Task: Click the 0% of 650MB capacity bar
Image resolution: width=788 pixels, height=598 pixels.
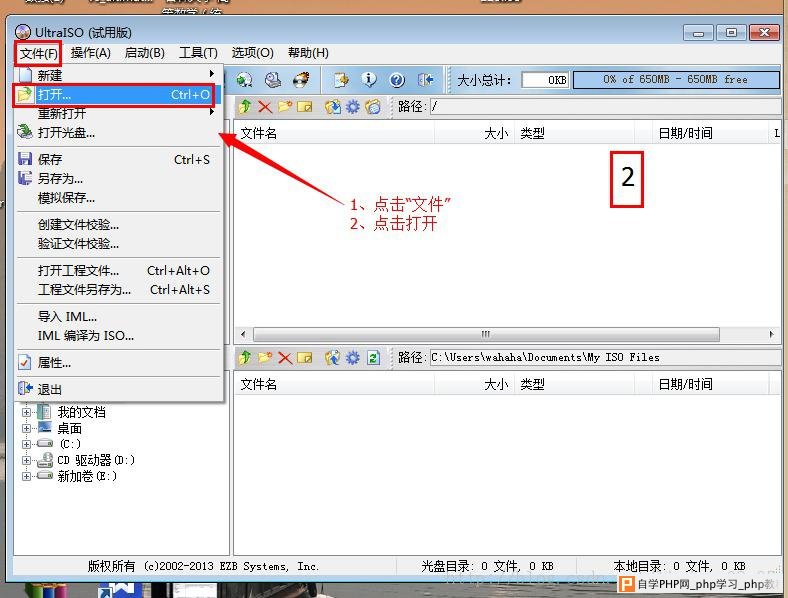Action: pos(676,79)
